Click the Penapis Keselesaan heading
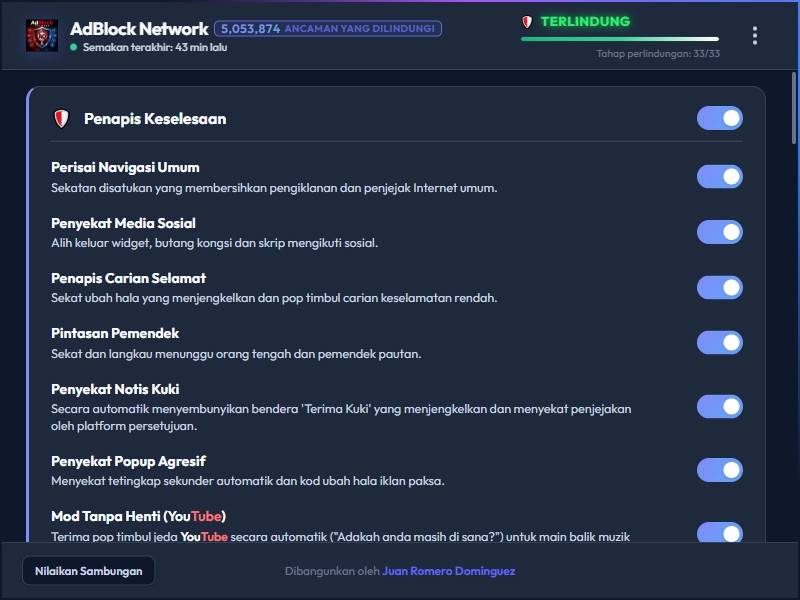Image resolution: width=800 pixels, height=600 pixels. (x=155, y=119)
